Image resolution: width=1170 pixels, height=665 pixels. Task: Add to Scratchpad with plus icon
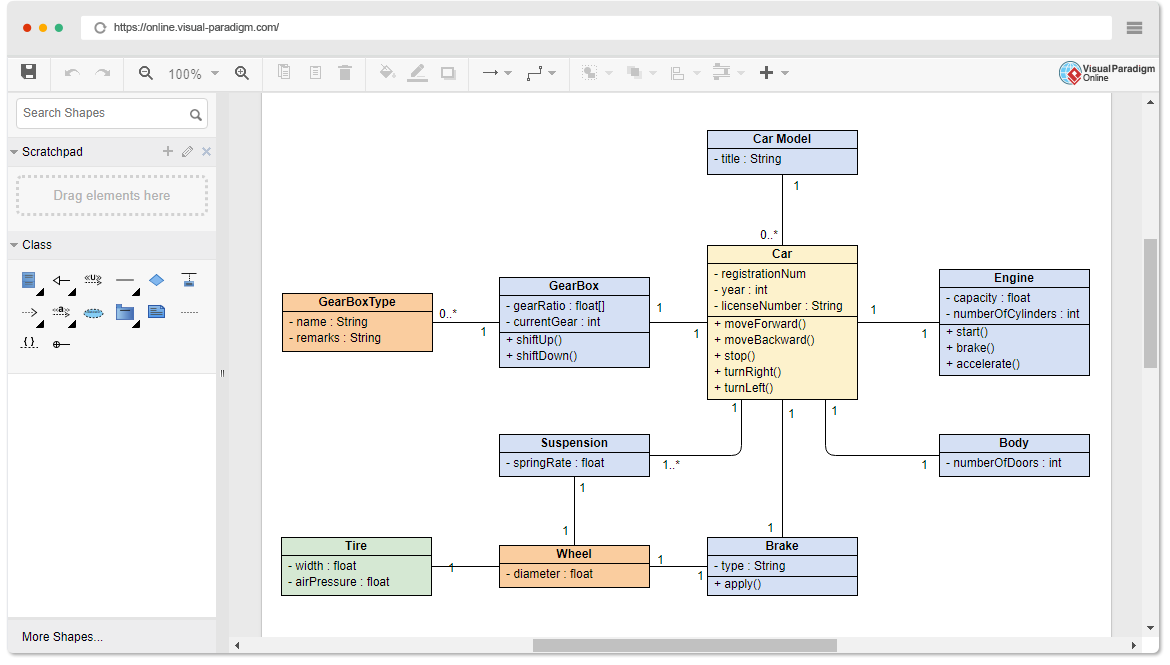click(x=168, y=152)
